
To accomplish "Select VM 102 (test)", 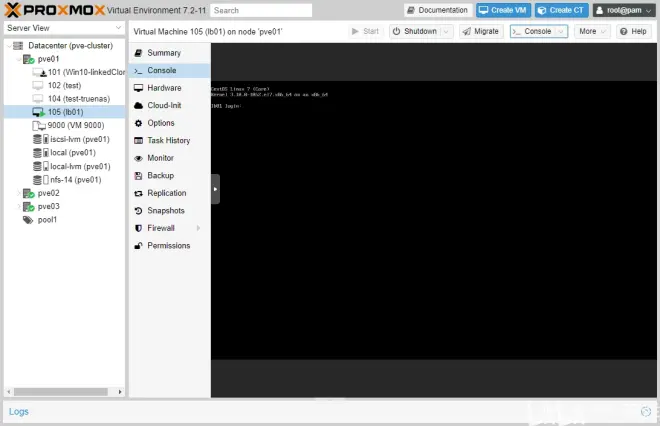I will coord(64,85).
